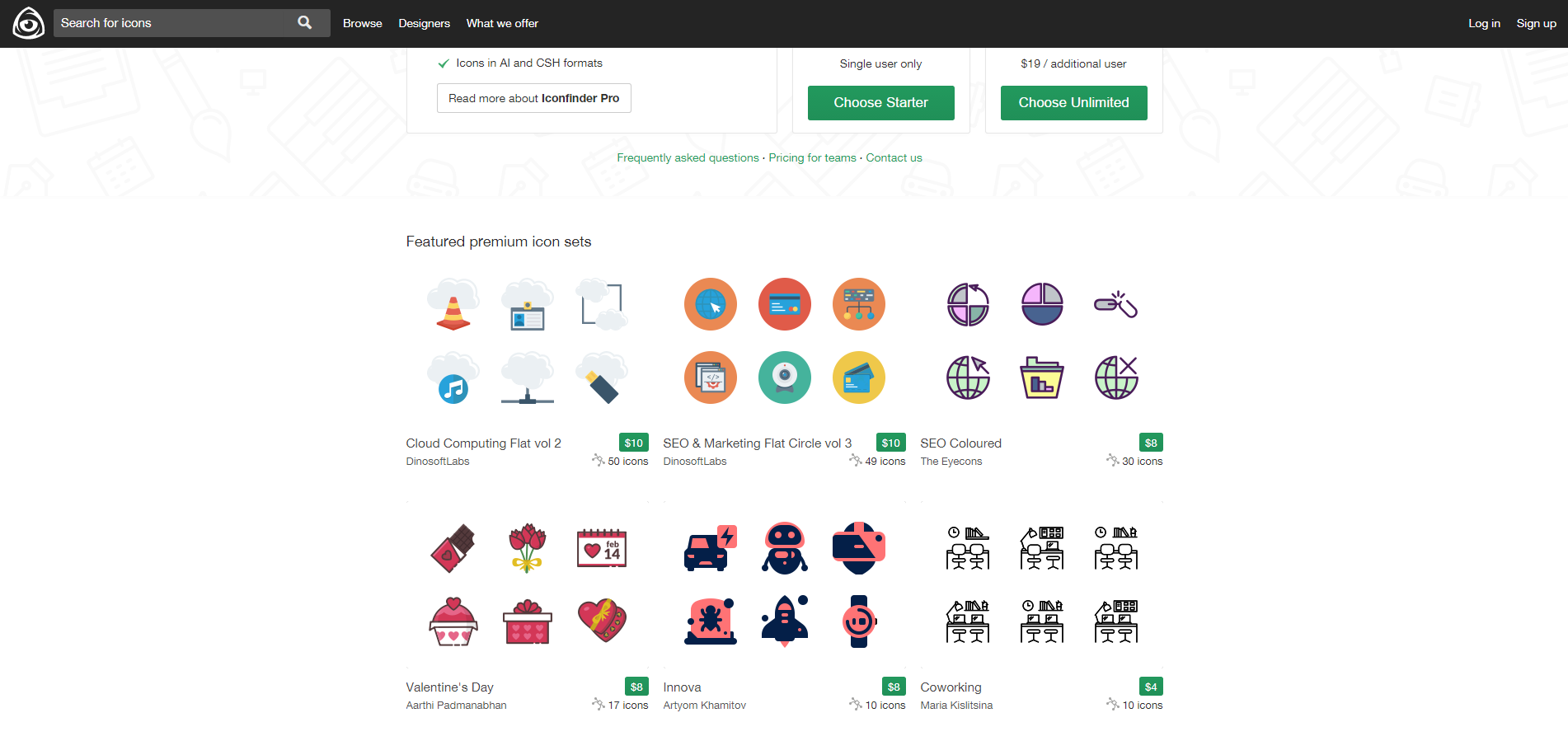Click the heart chocolate box icon
The height and width of the screenshot is (741, 1568).
click(602, 621)
